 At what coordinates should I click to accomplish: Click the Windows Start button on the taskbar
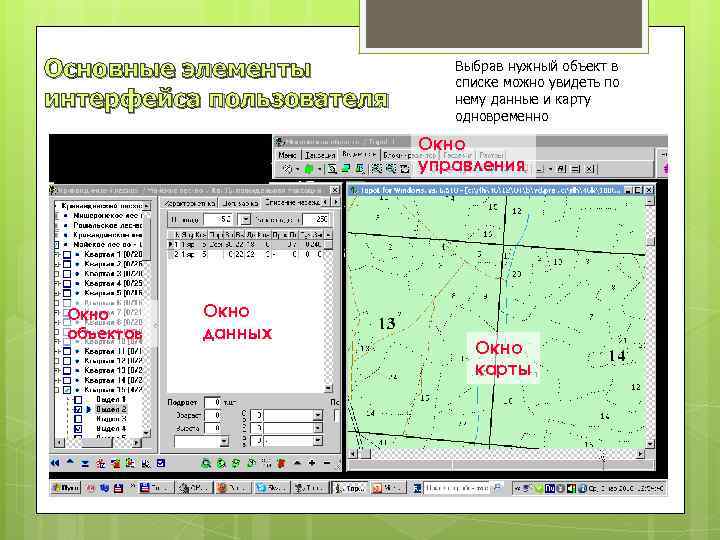pyautogui.click(x=65, y=488)
